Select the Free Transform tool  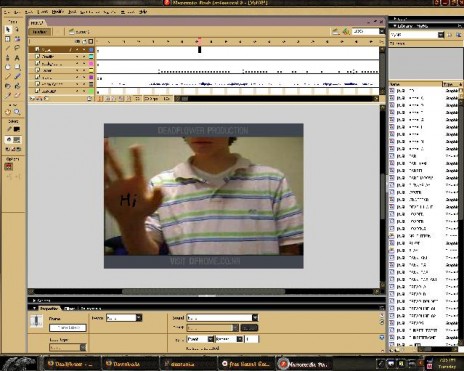(8, 39)
